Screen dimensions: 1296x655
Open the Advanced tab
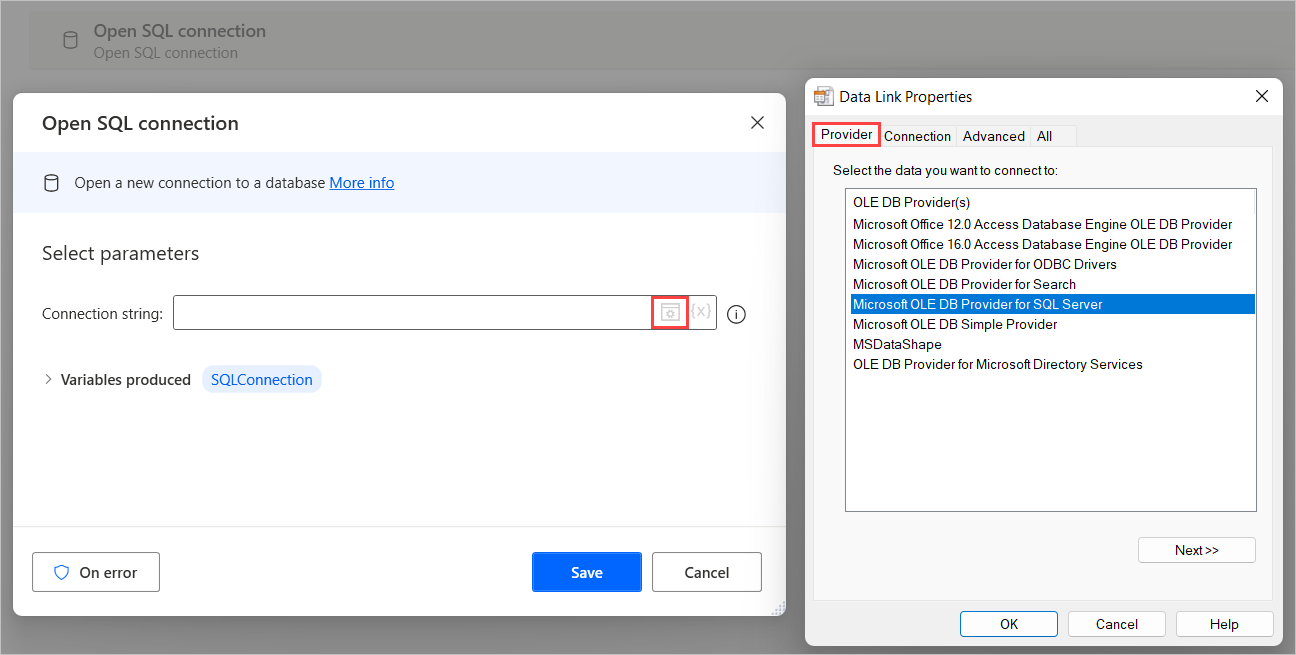point(992,135)
